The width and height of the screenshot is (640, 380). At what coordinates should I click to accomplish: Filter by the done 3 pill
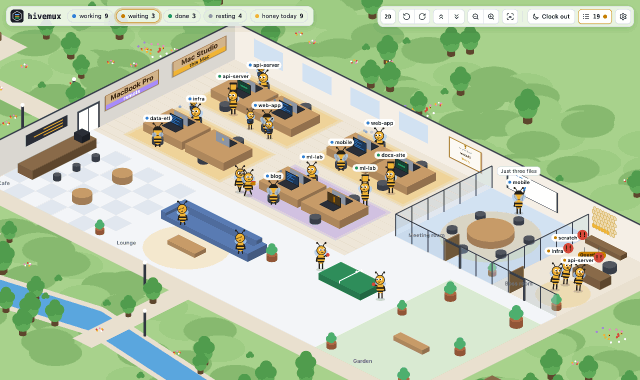(182, 16)
